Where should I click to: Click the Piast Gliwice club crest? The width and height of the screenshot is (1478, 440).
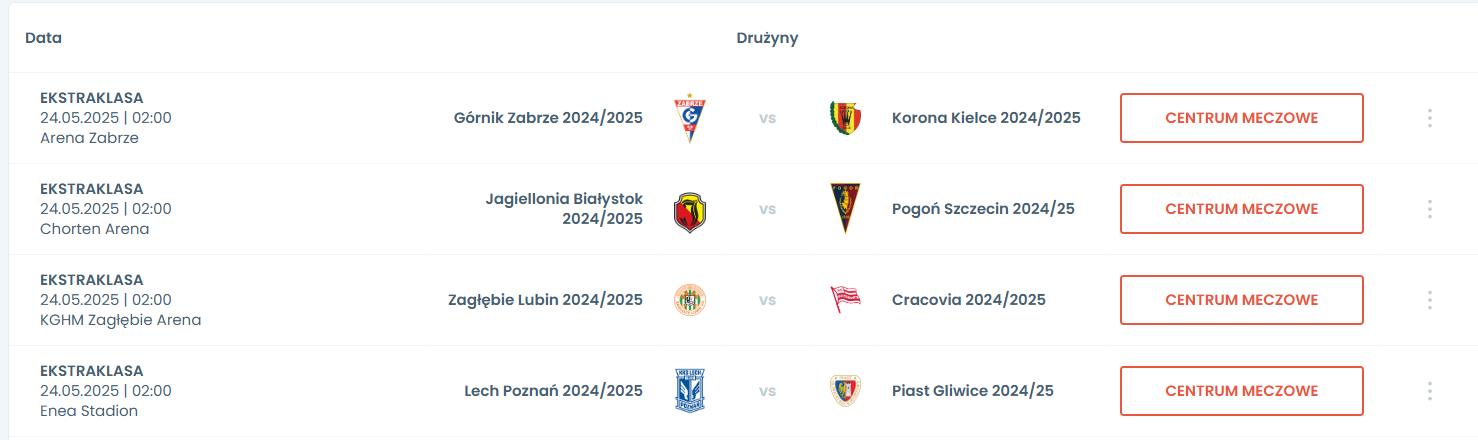845,391
